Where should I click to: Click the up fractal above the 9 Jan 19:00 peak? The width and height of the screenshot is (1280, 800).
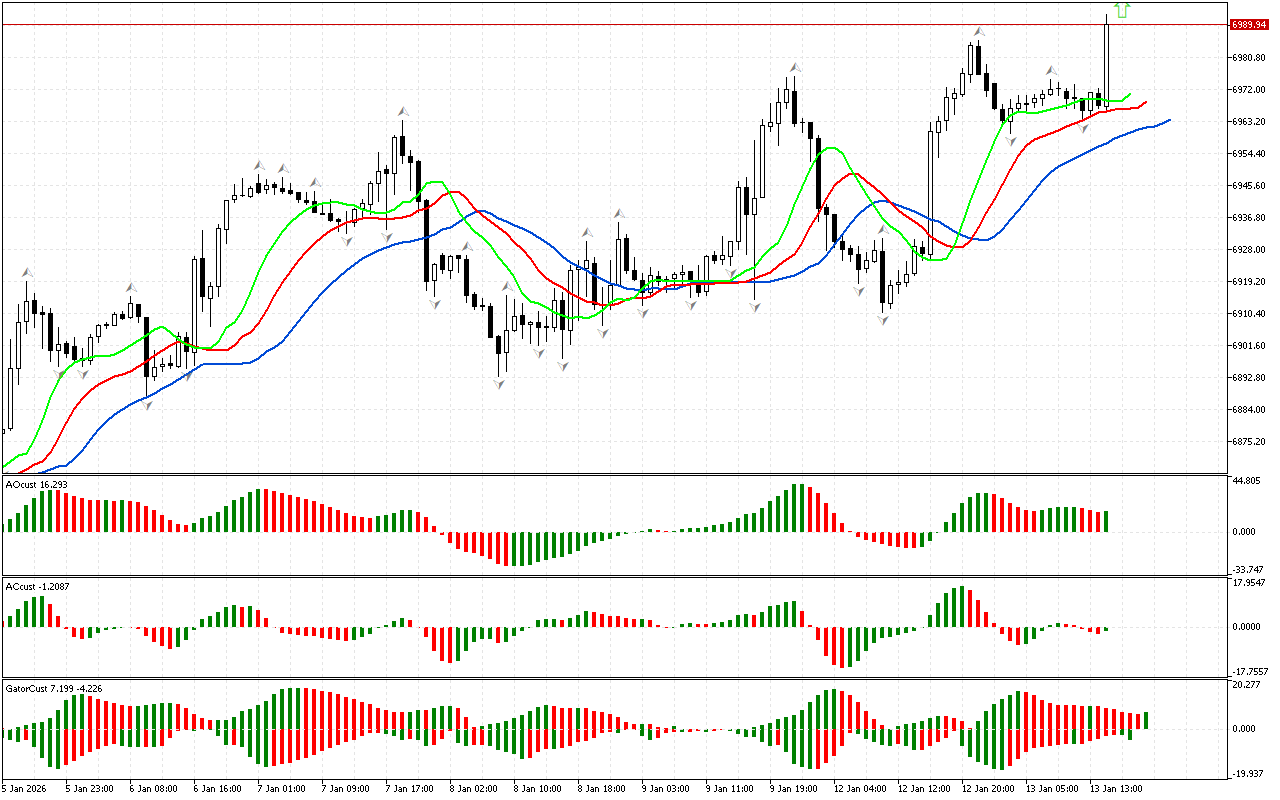795,68
